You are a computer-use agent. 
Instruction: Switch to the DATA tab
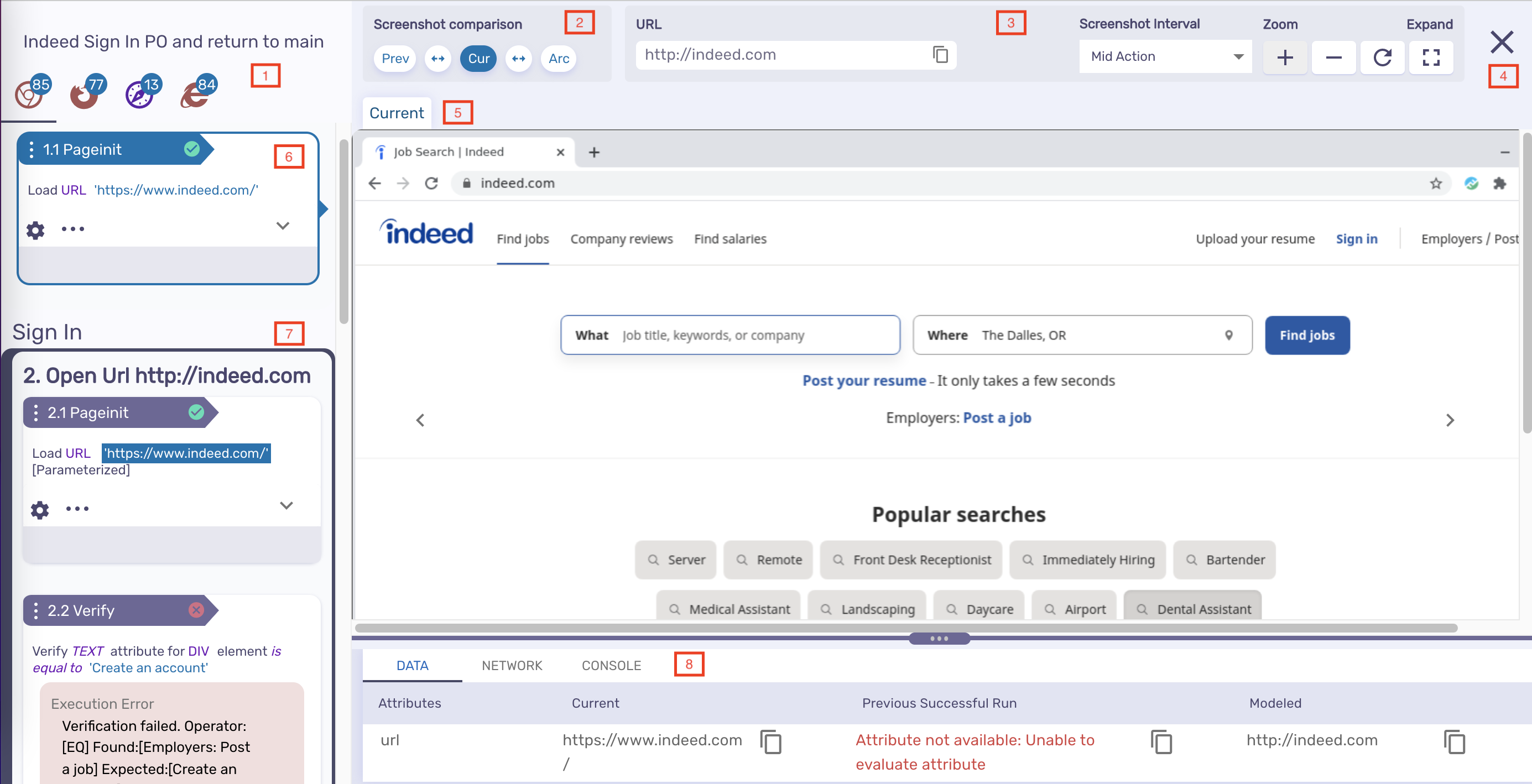tap(412, 666)
